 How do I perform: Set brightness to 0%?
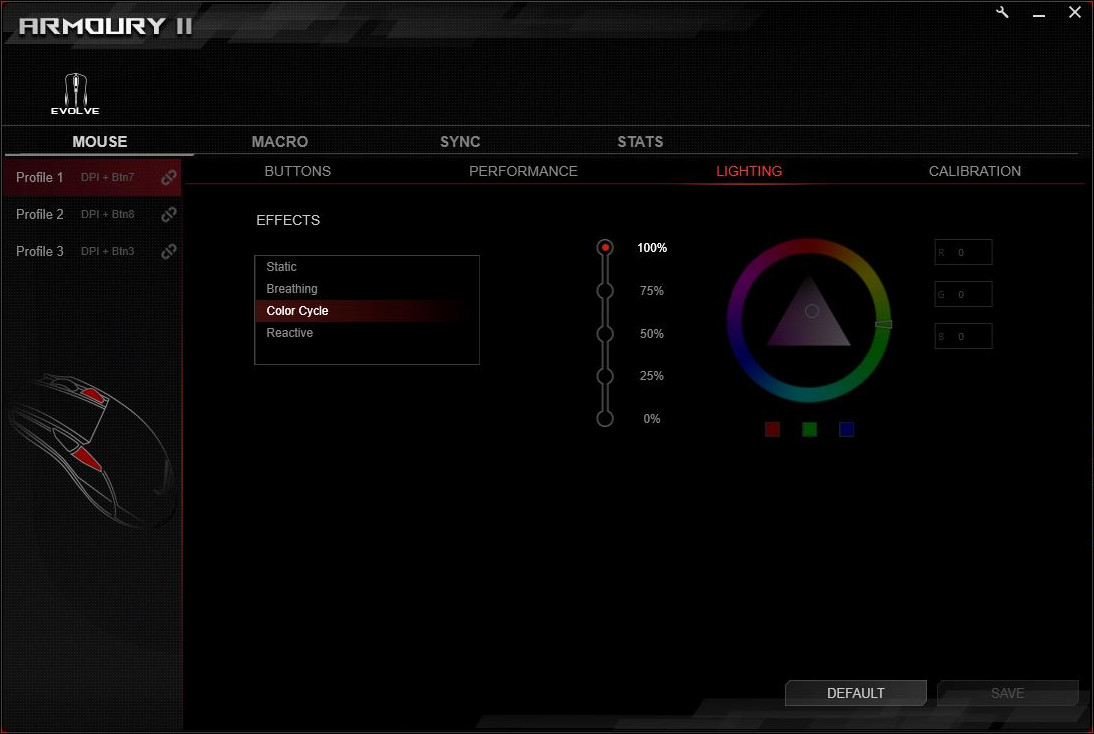(605, 419)
